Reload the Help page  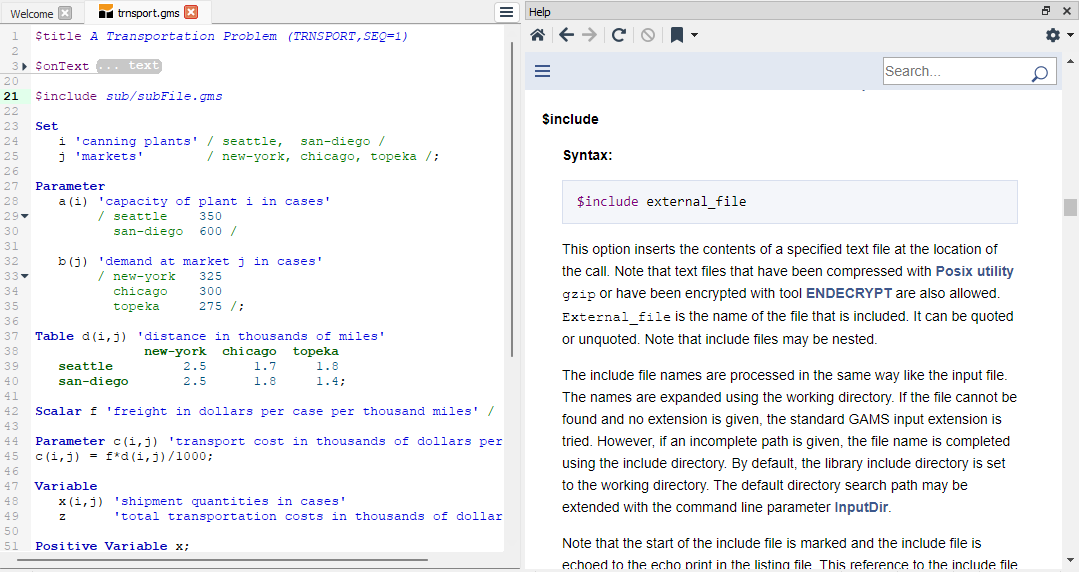(619, 35)
